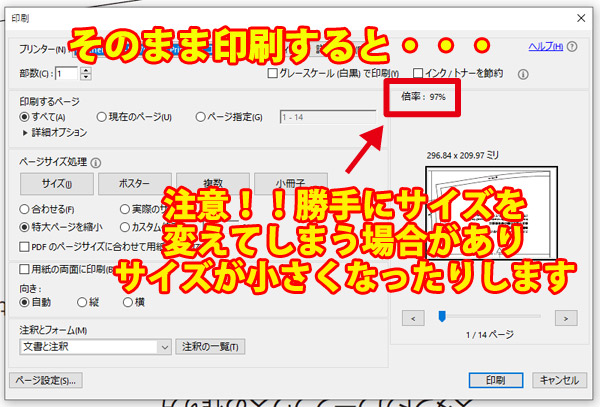Click the 97% scale value text
Screen dimensions: 600x407
pos(437,97)
